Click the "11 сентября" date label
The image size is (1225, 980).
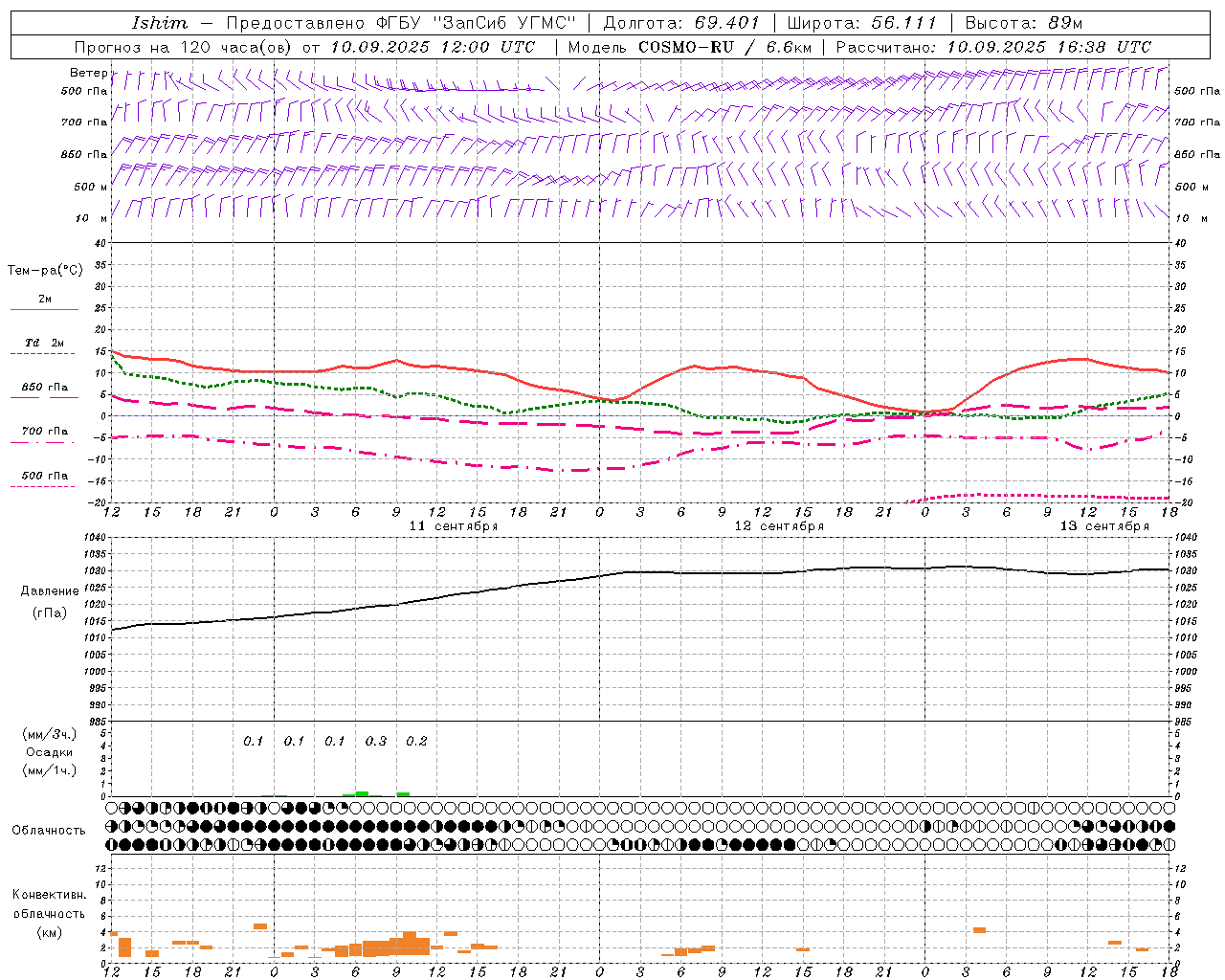click(454, 526)
